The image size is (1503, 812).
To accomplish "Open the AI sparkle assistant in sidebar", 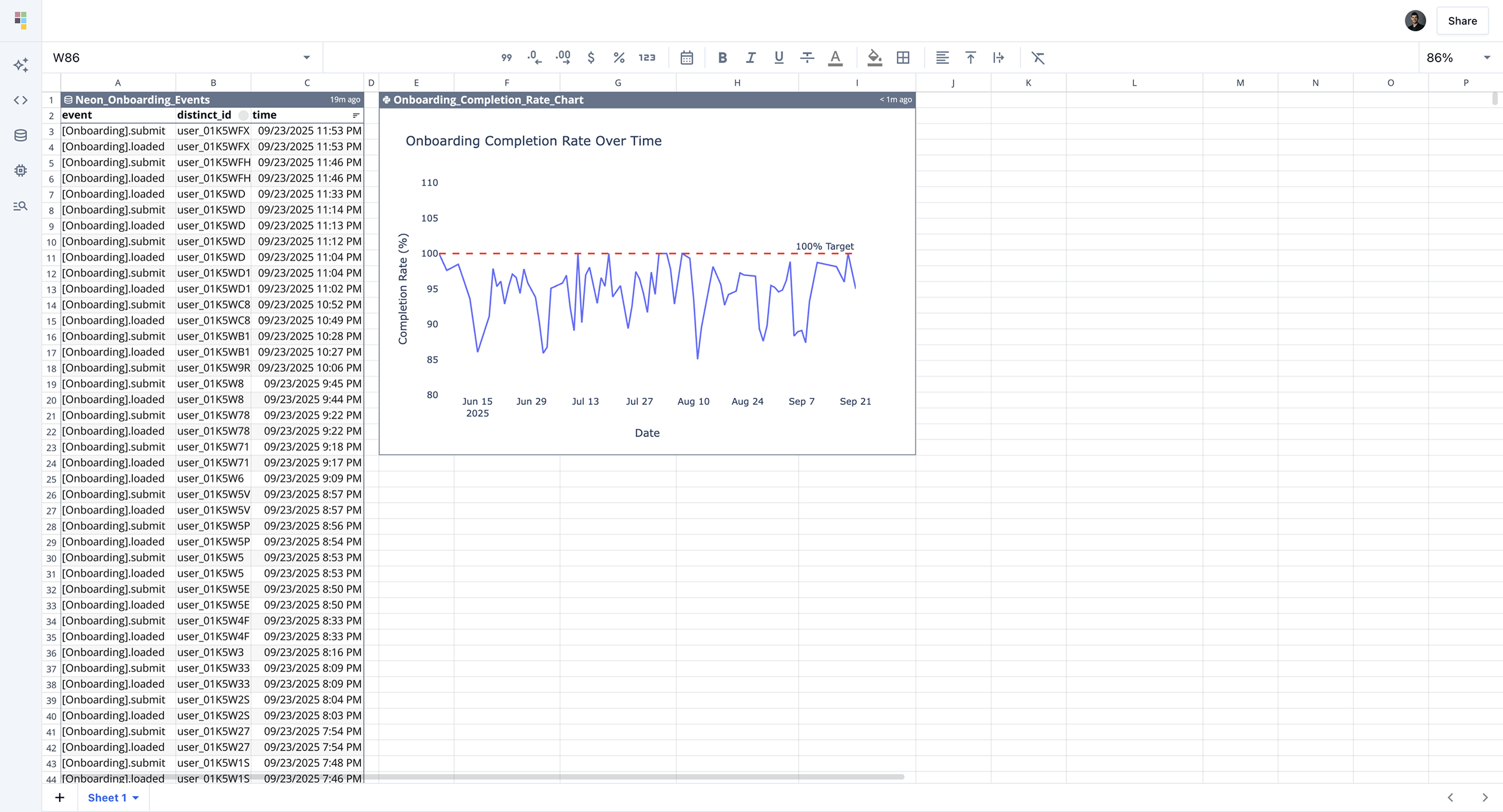I will (21, 64).
